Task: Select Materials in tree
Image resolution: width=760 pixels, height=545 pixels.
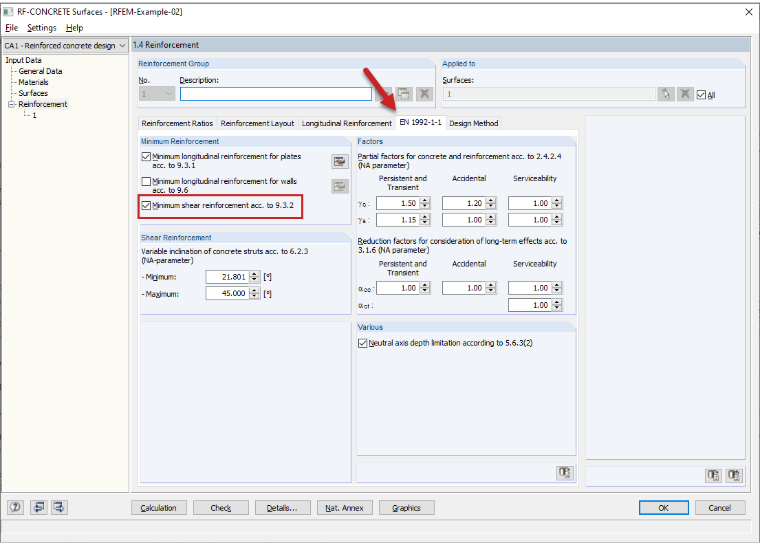Action: click(33, 82)
